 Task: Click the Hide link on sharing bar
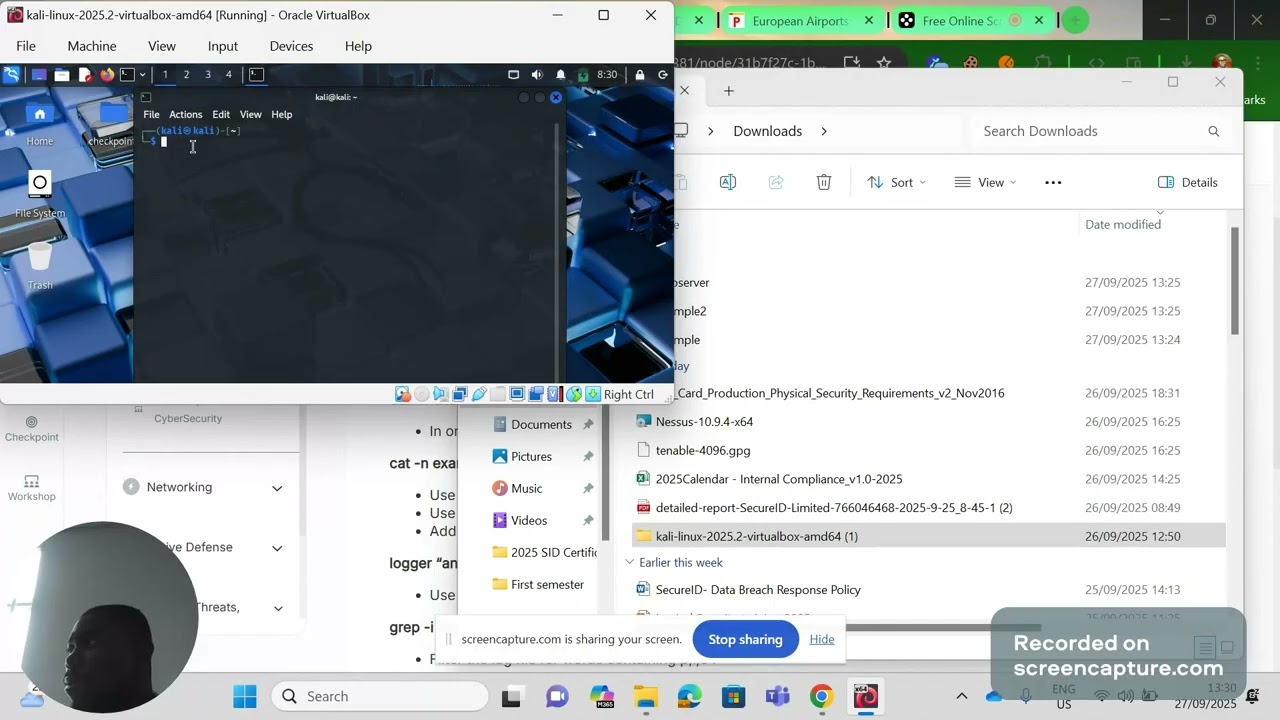click(x=822, y=639)
